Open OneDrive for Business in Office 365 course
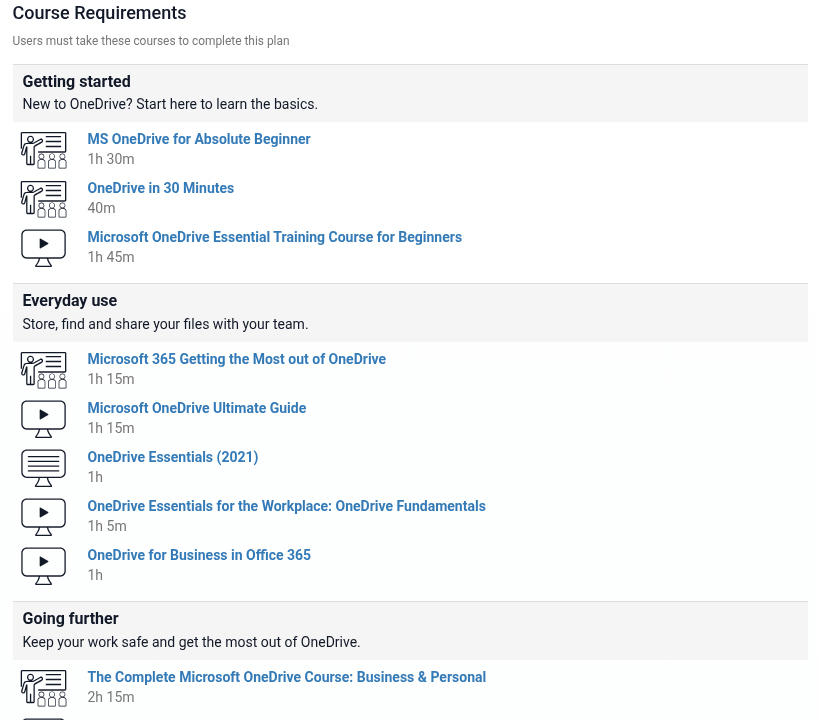This screenshot has width=820, height=720. pos(199,555)
